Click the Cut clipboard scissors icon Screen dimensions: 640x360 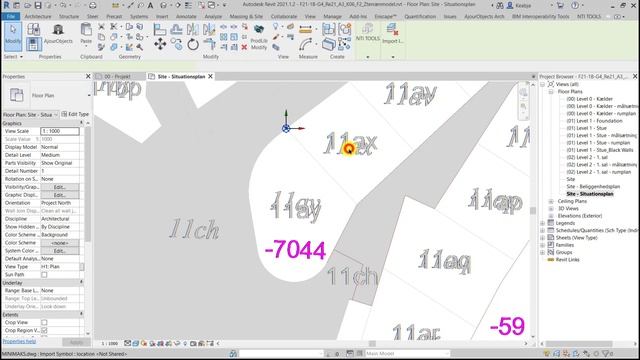[x=101, y=27]
